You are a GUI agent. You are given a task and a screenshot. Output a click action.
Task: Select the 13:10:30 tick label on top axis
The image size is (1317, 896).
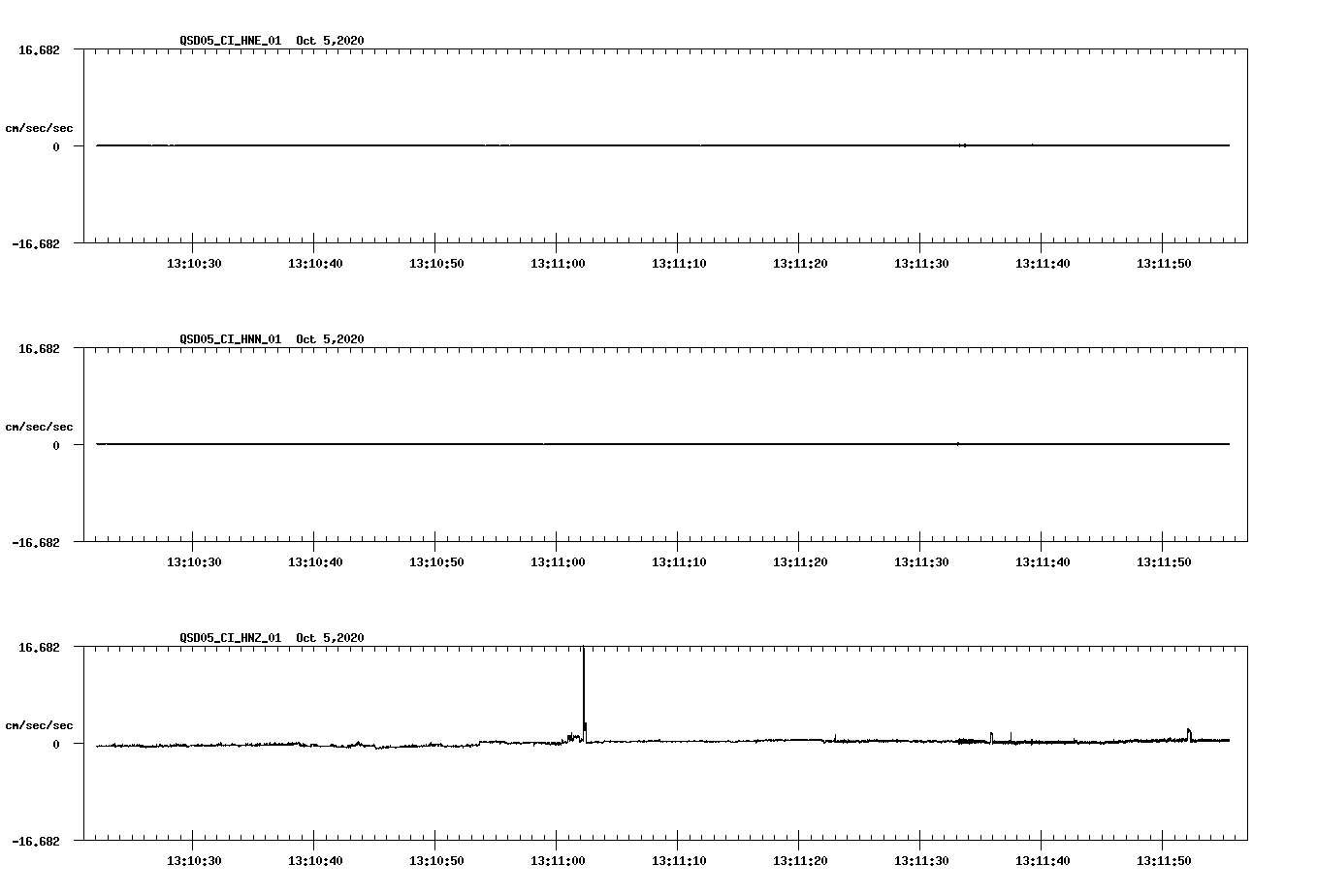(x=195, y=262)
